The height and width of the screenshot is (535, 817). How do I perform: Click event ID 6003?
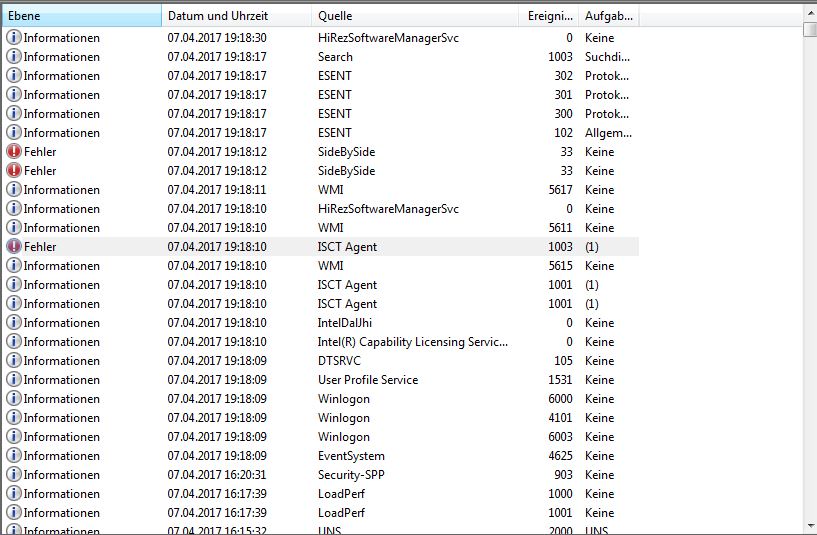(x=560, y=437)
